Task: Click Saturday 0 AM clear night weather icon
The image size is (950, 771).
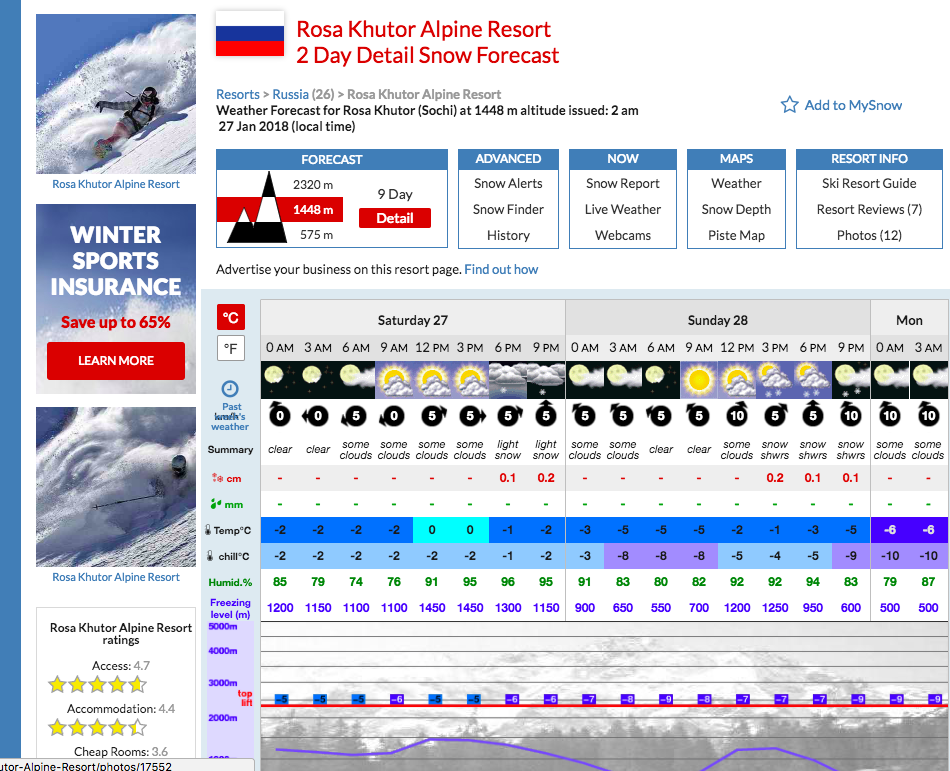Action: [280, 380]
